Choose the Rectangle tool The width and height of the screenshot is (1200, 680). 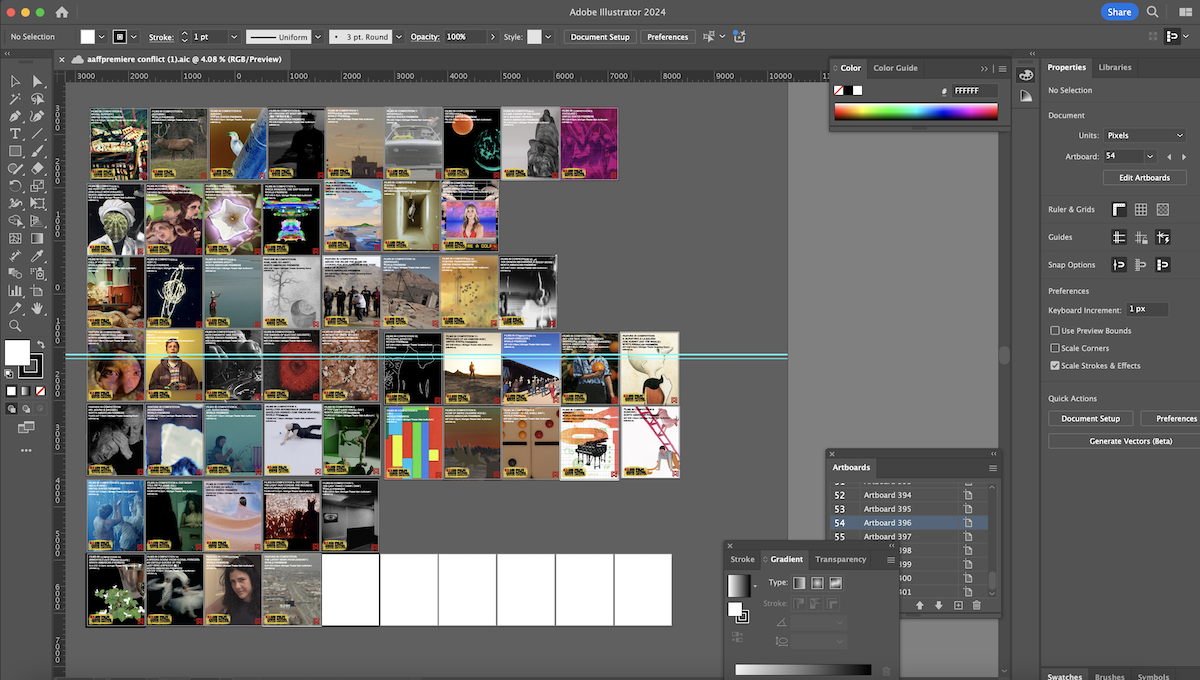pyautogui.click(x=16, y=151)
